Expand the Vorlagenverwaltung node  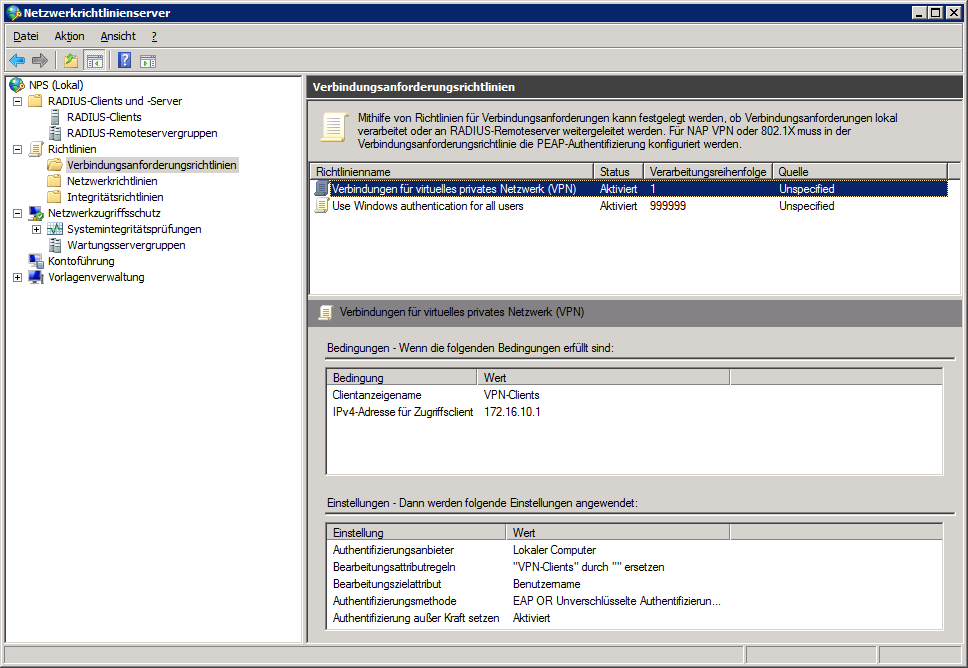[x=17, y=277]
